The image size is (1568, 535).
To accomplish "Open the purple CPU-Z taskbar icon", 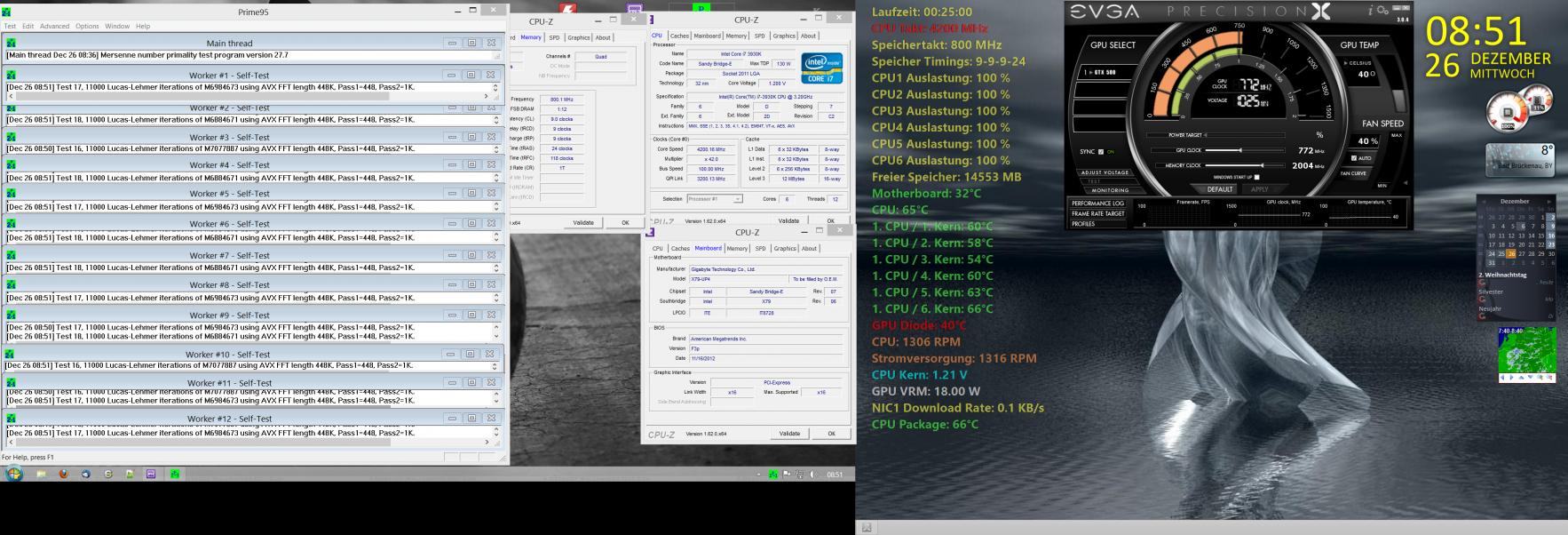I will click(x=151, y=475).
